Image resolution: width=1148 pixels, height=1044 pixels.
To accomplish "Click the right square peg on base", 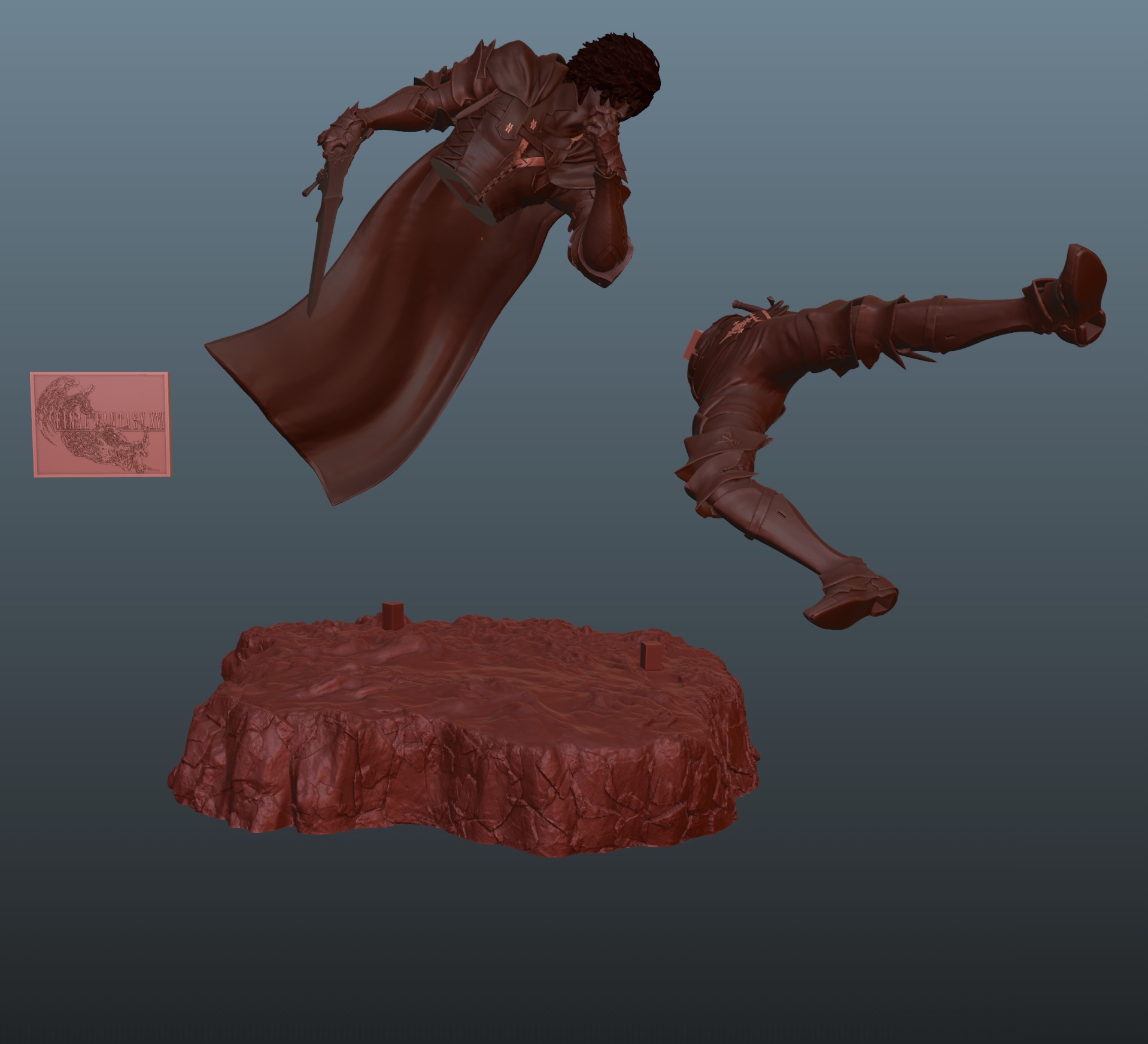I will 650,656.
